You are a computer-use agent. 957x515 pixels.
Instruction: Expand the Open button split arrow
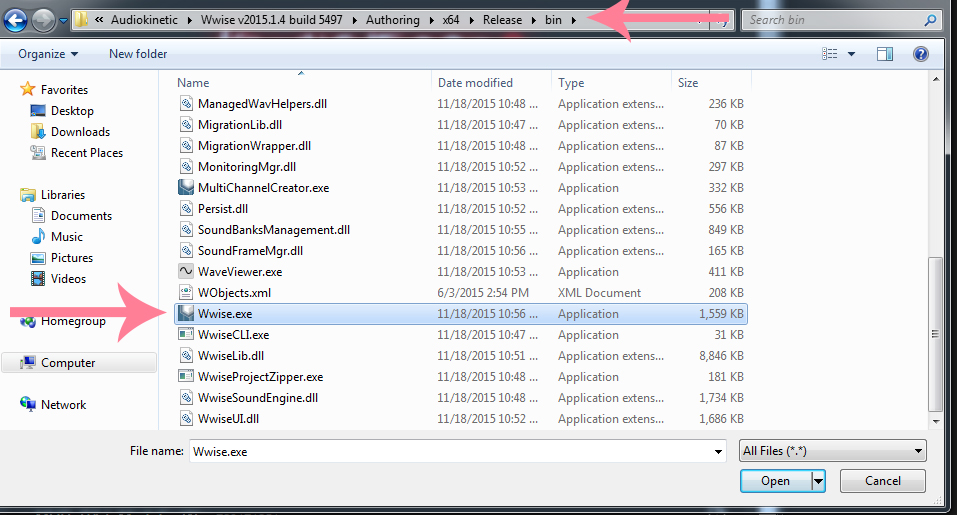click(x=818, y=481)
